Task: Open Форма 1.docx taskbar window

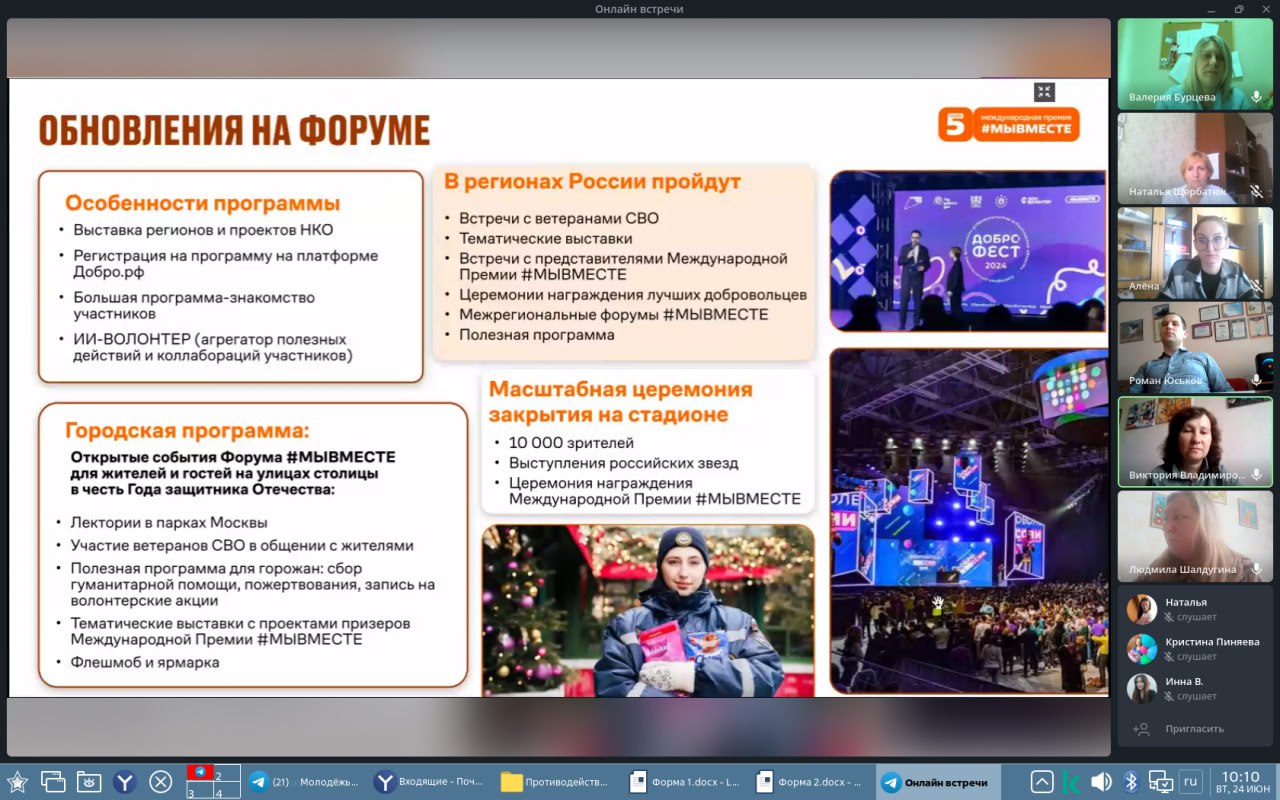Action: pyautogui.click(x=685, y=782)
